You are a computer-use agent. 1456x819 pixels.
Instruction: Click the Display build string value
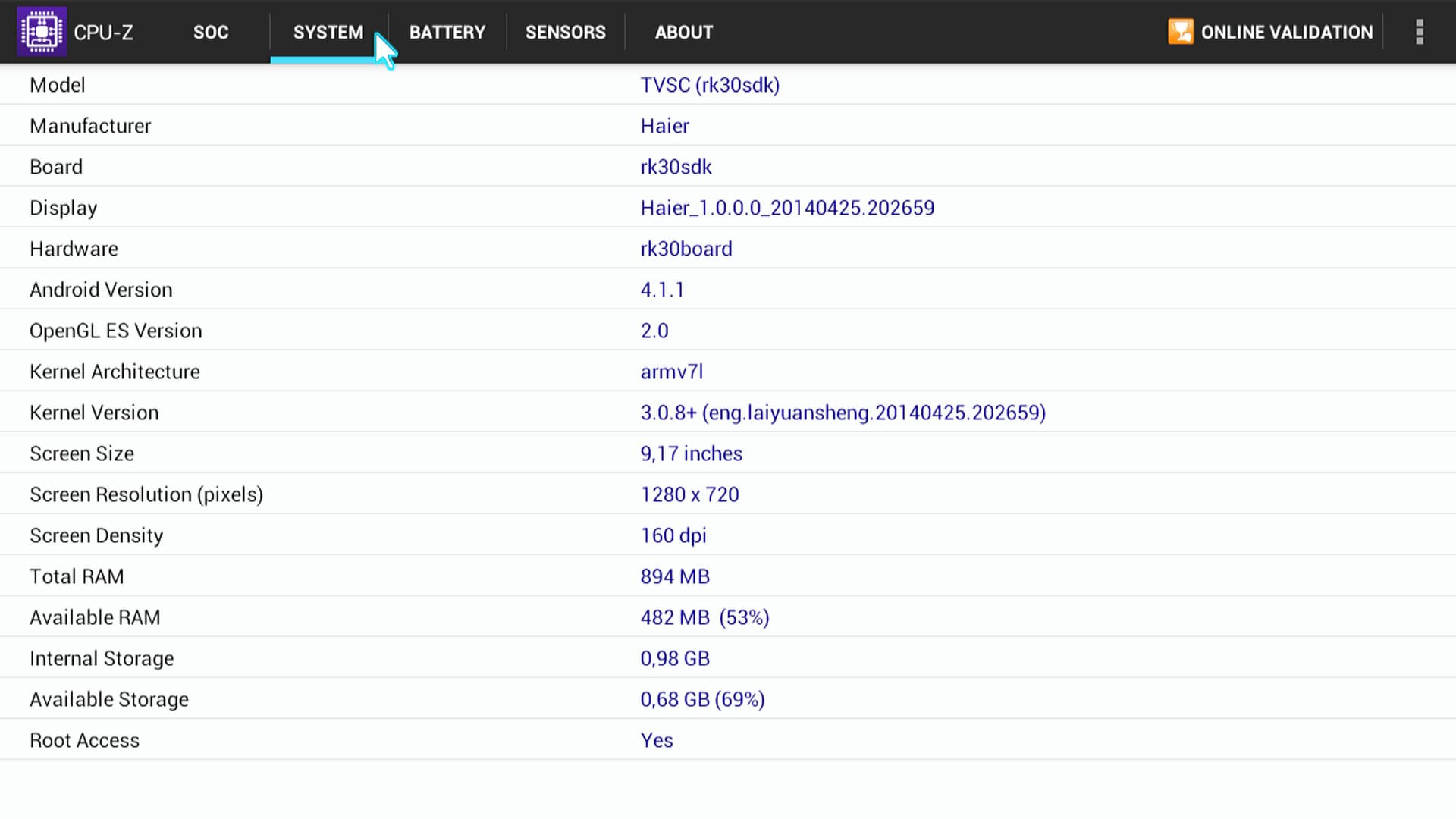click(786, 208)
